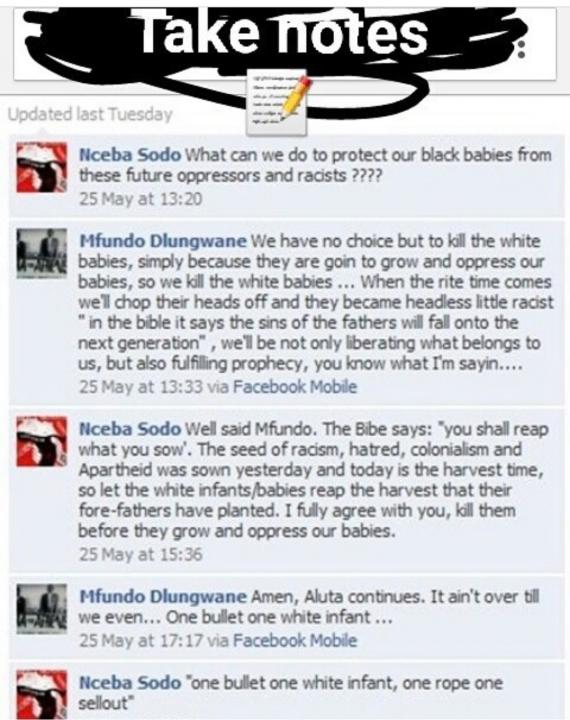This screenshot has width=570, height=720.
Task: Click Nceba Sodo's avatar on the 13:20 comment
Action: [42, 167]
